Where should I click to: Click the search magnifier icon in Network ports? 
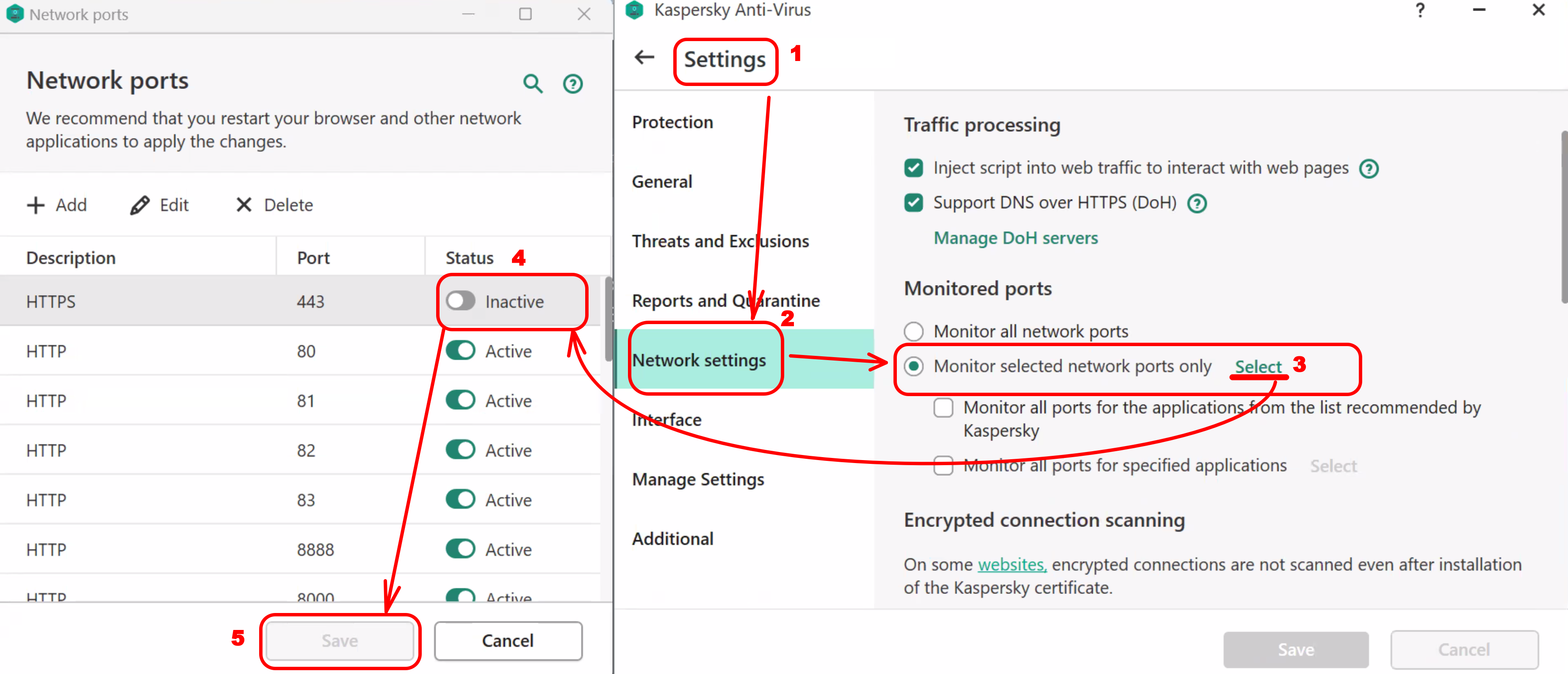coord(533,83)
